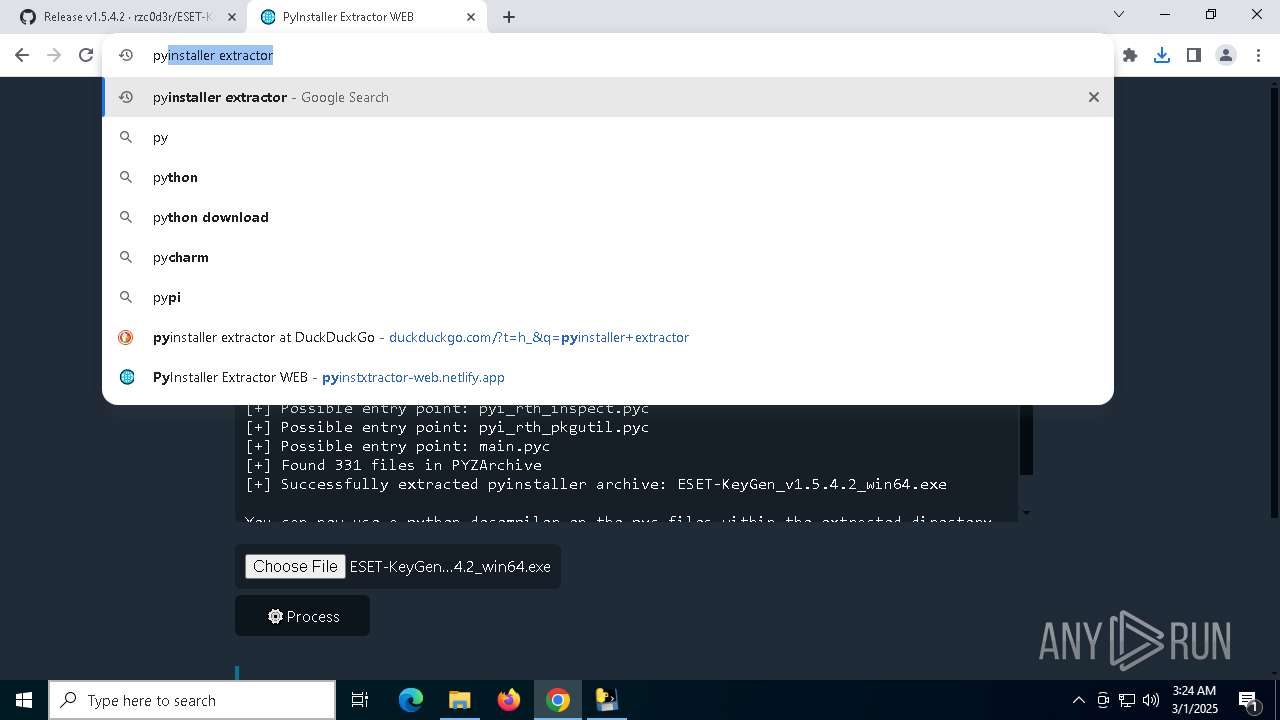Reload the page with the refresh icon

point(86,55)
